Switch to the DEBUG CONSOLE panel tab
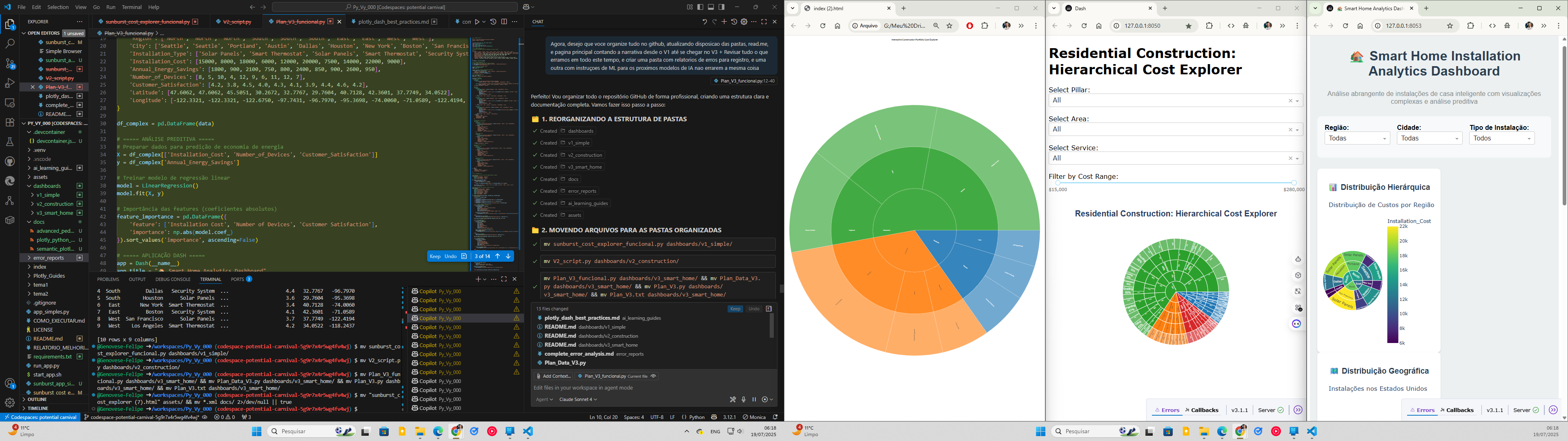The height and width of the screenshot is (441, 1568). coord(173,279)
